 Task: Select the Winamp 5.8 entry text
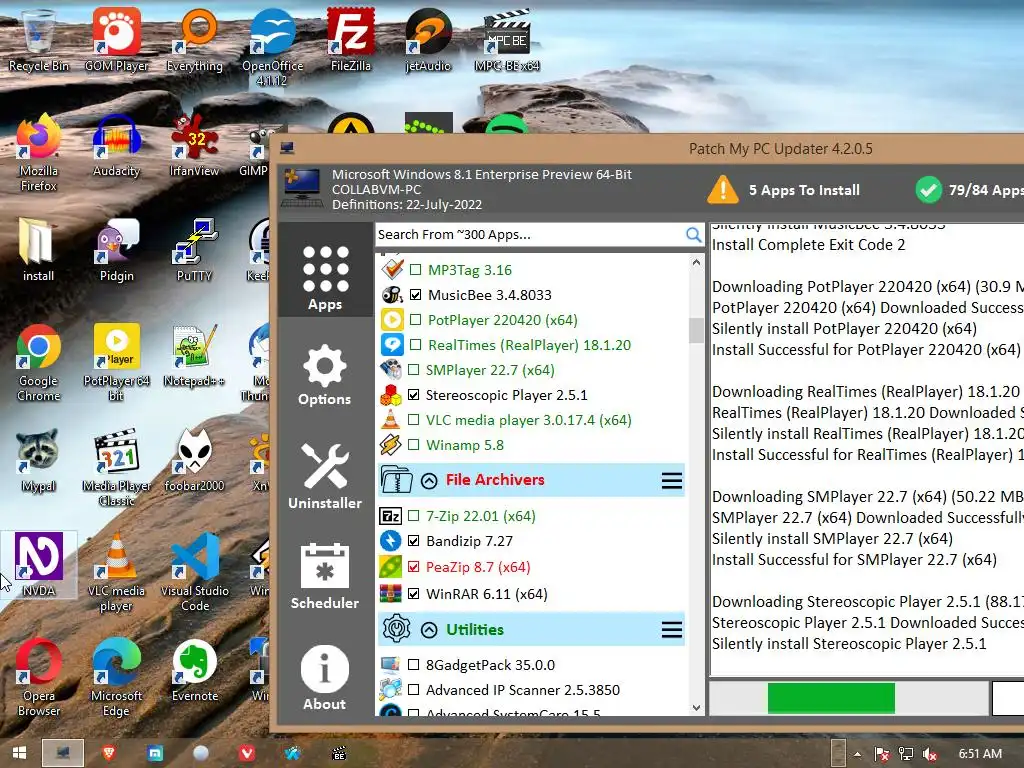pyautogui.click(x=465, y=445)
